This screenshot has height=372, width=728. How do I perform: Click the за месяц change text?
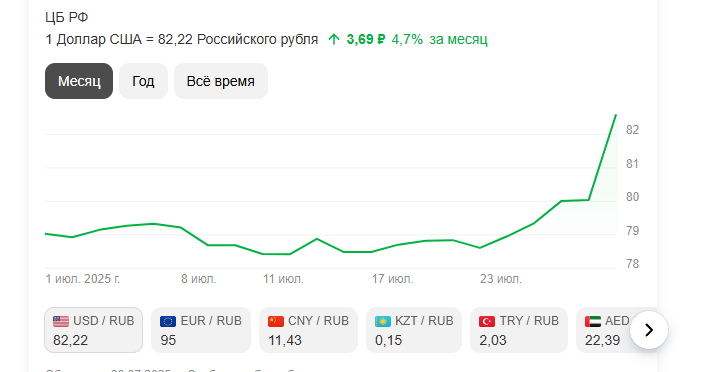point(458,39)
